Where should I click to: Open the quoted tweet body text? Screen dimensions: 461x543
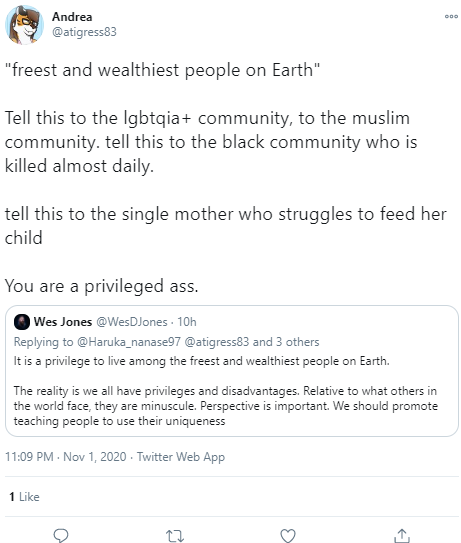point(225,391)
